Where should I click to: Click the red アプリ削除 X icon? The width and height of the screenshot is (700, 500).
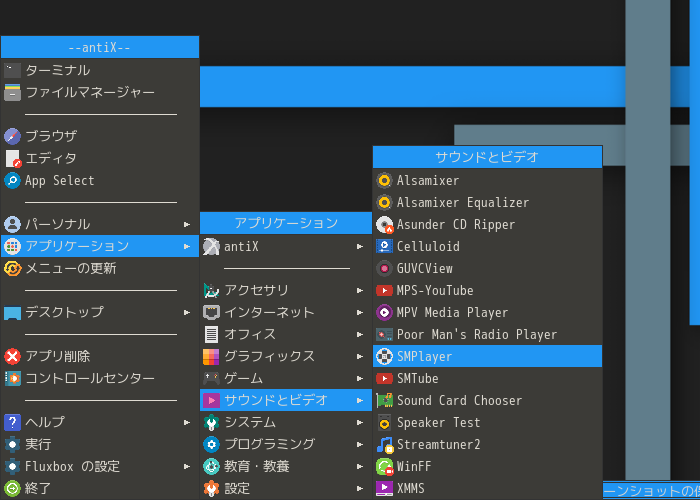click(x=12, y=356)
